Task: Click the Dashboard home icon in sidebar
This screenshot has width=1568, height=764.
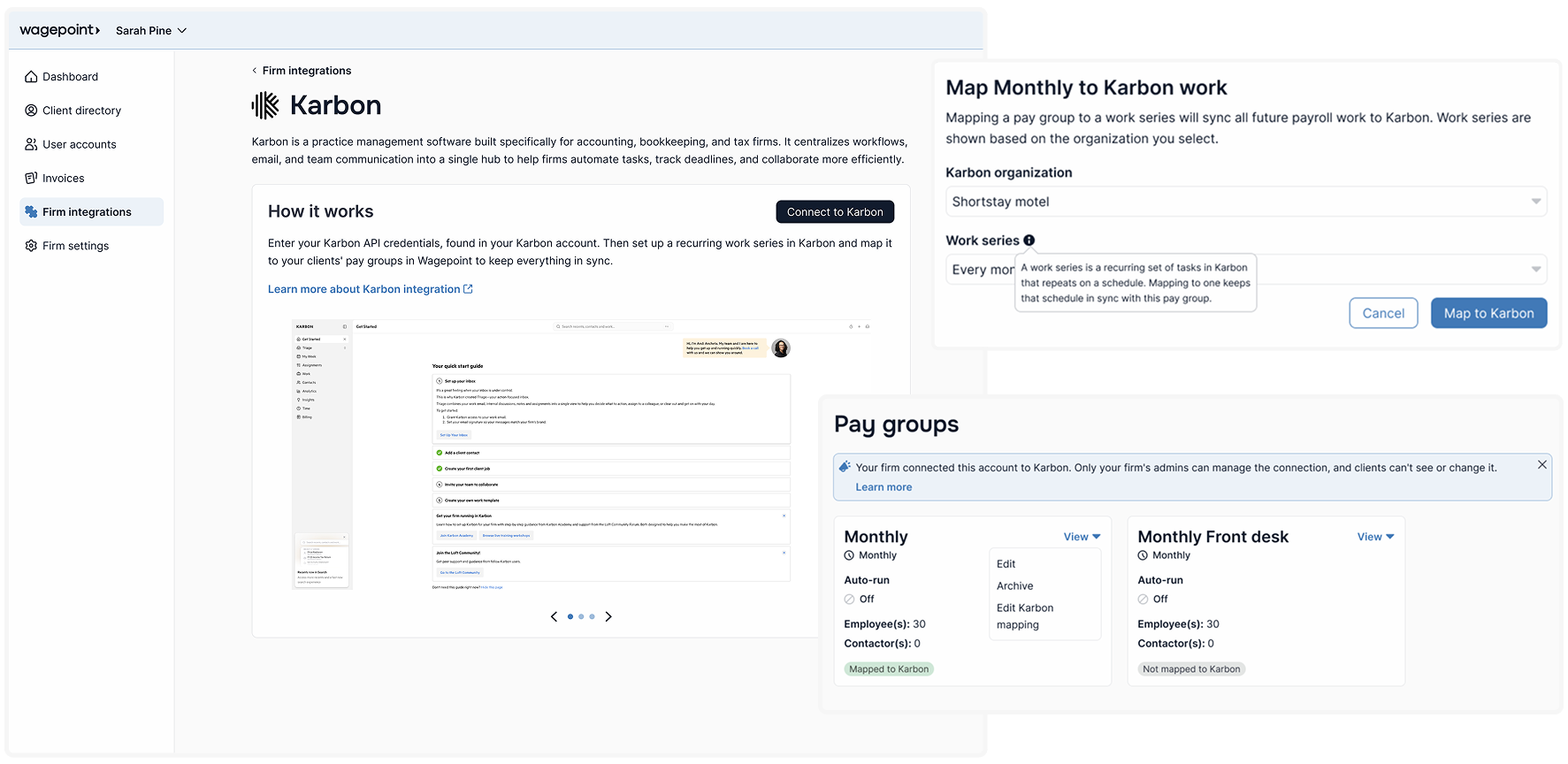Action: pos(31,77)
